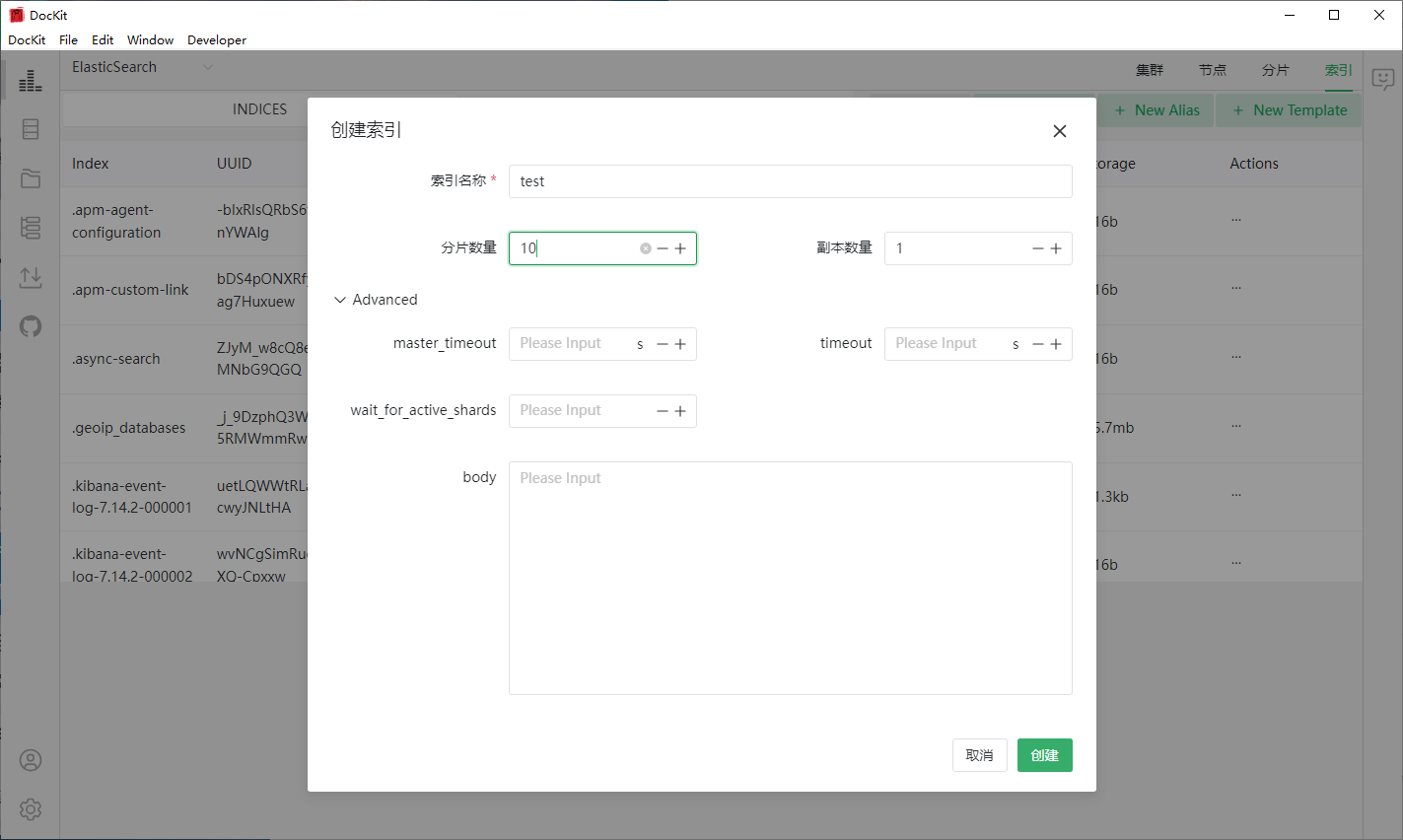Decrease 副本数量 with minus button
The image size is (1403, 840).
click(1038, 248)
